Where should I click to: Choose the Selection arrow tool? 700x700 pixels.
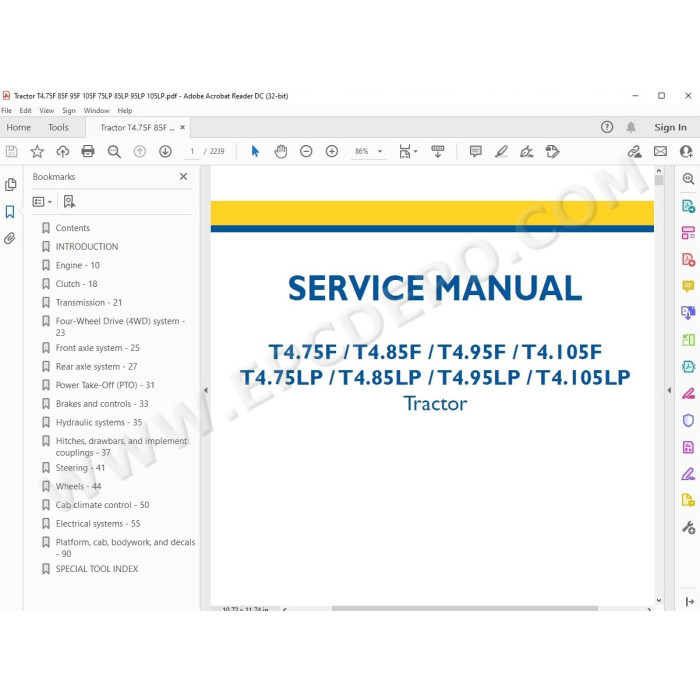pos(255,152)
